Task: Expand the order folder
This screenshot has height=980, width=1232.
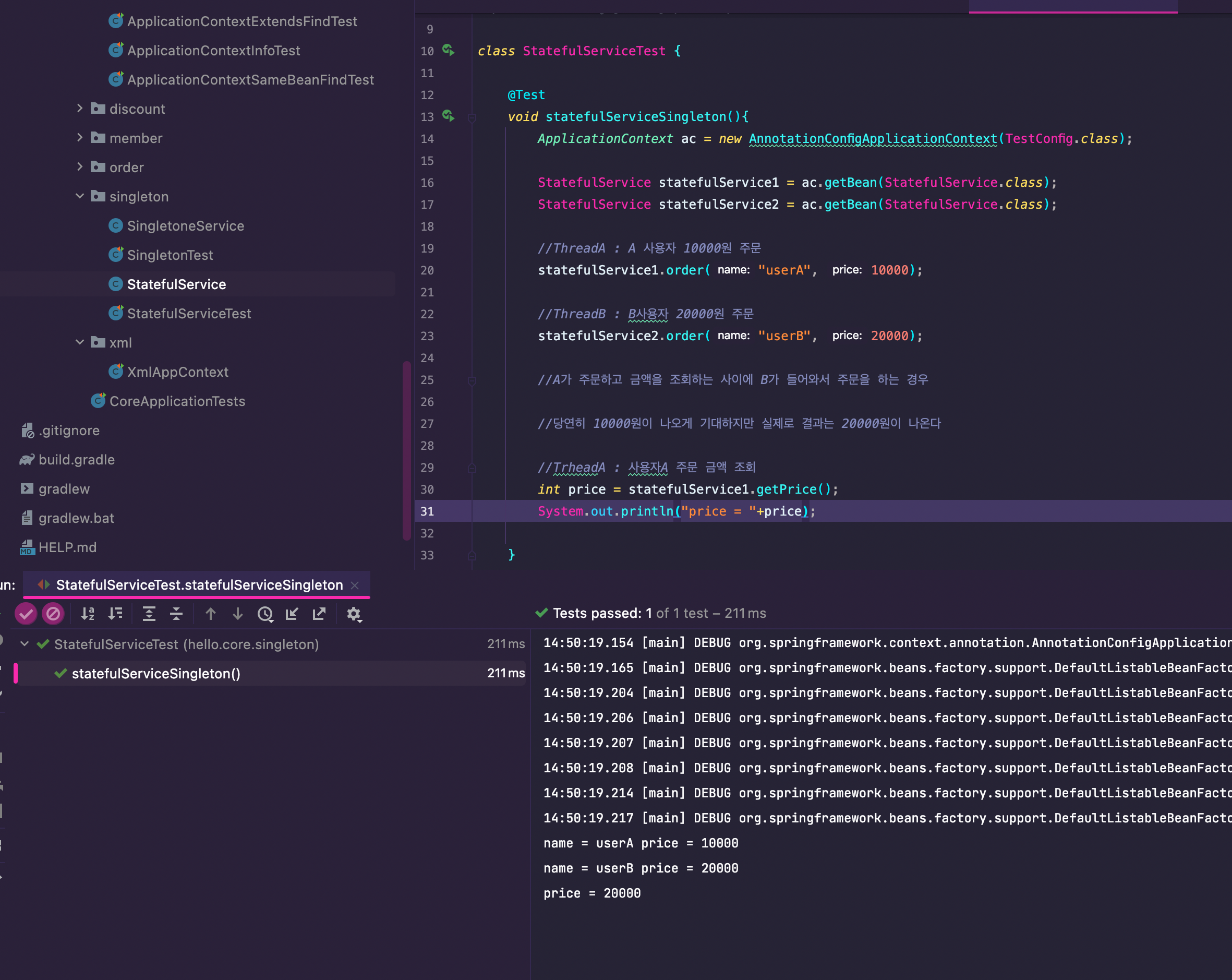Action: [79, 166]
